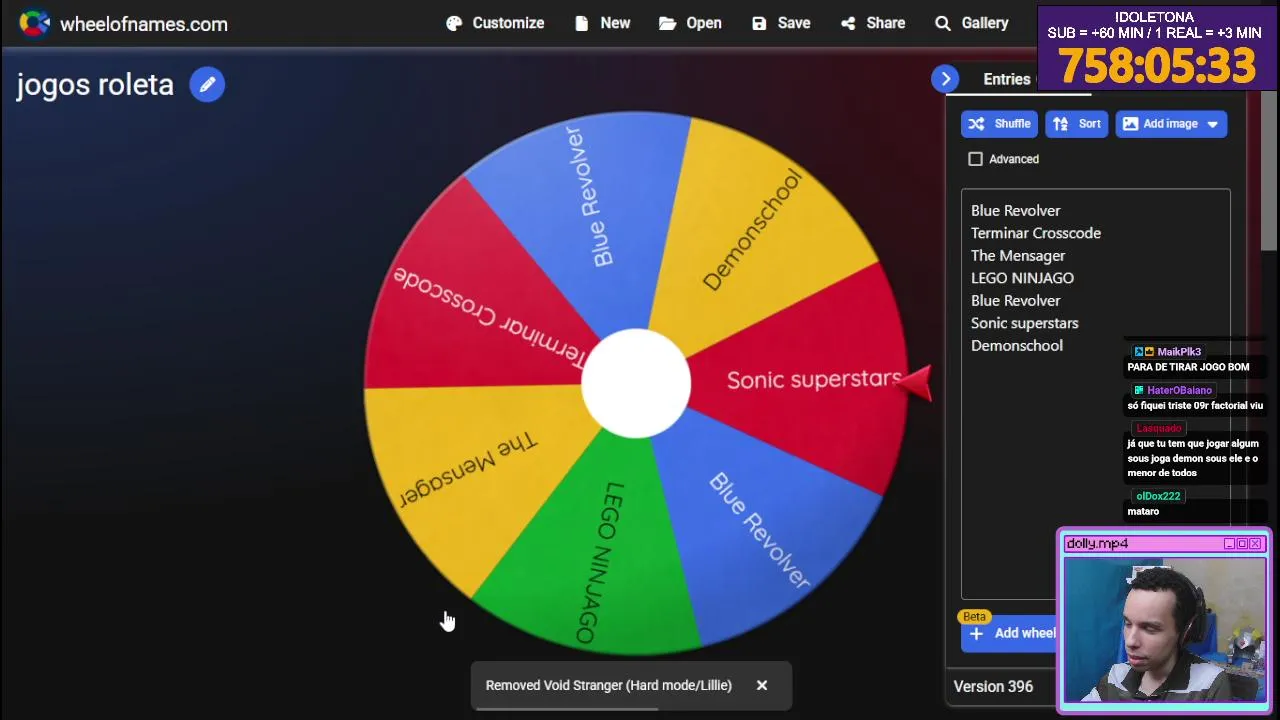1280x720 pixels.
Task: Share this wheel
Action: [873, 23]
